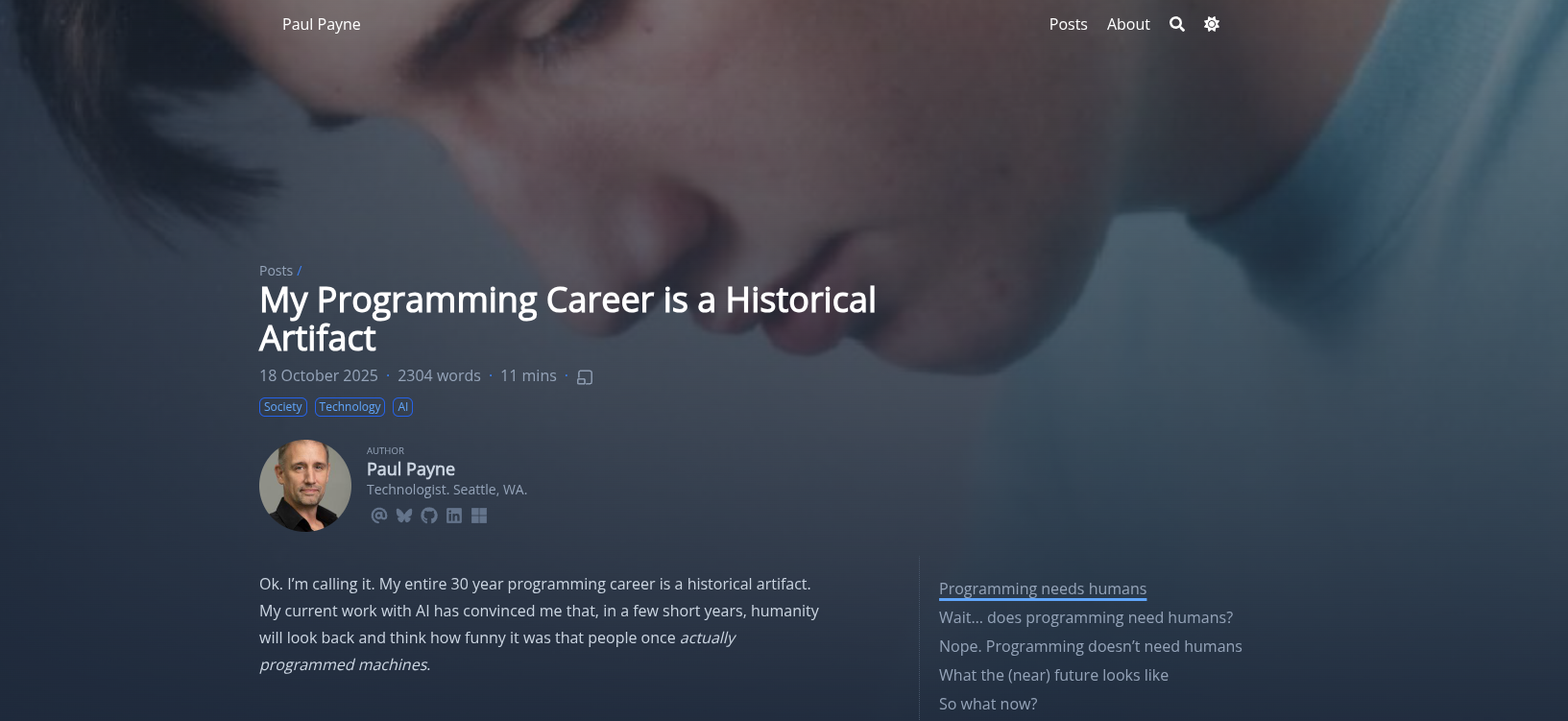
Task: Click the '2304 words' count text
Action: click(x=439, y=375)
